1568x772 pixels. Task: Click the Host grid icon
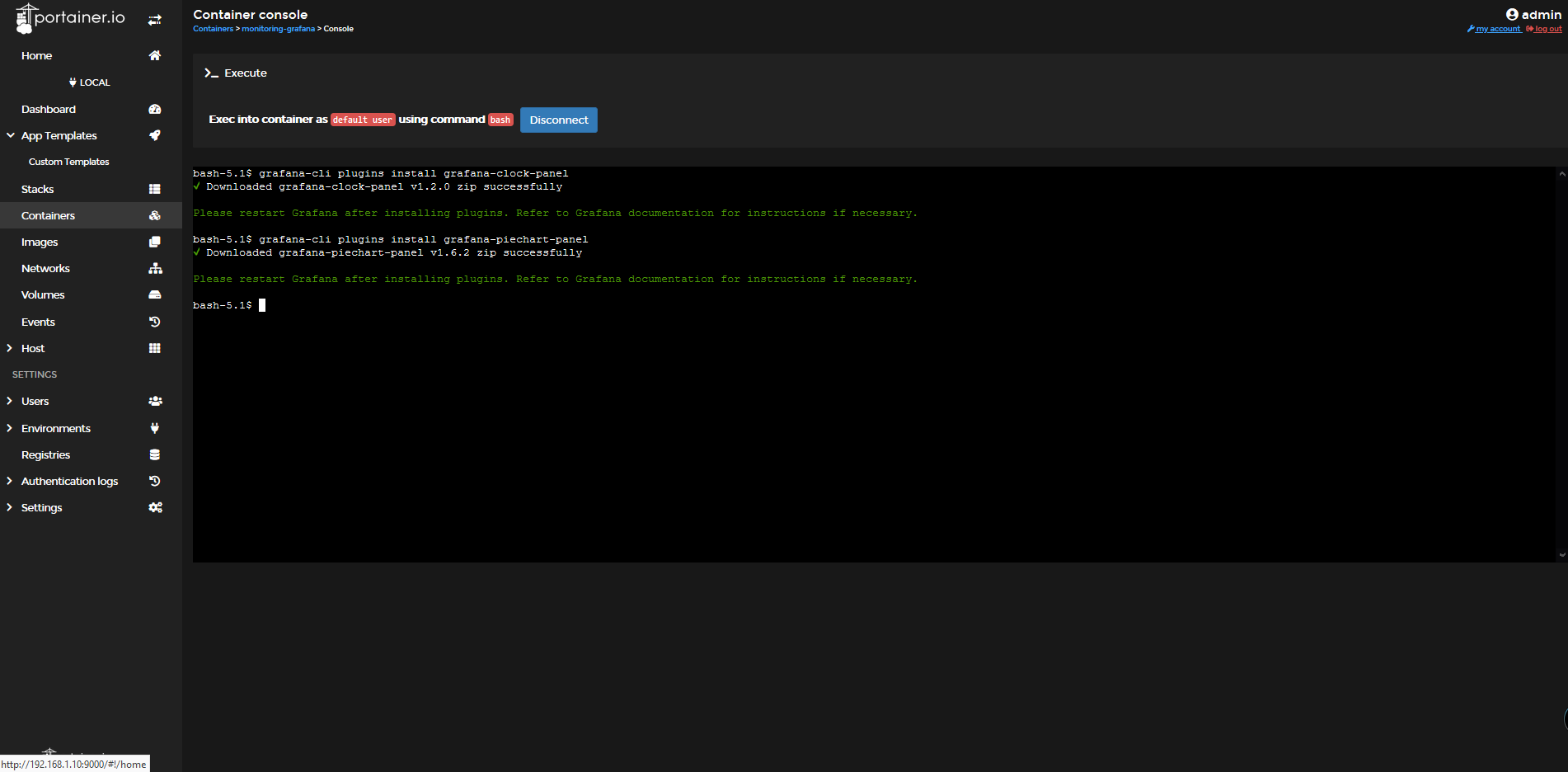154,348
